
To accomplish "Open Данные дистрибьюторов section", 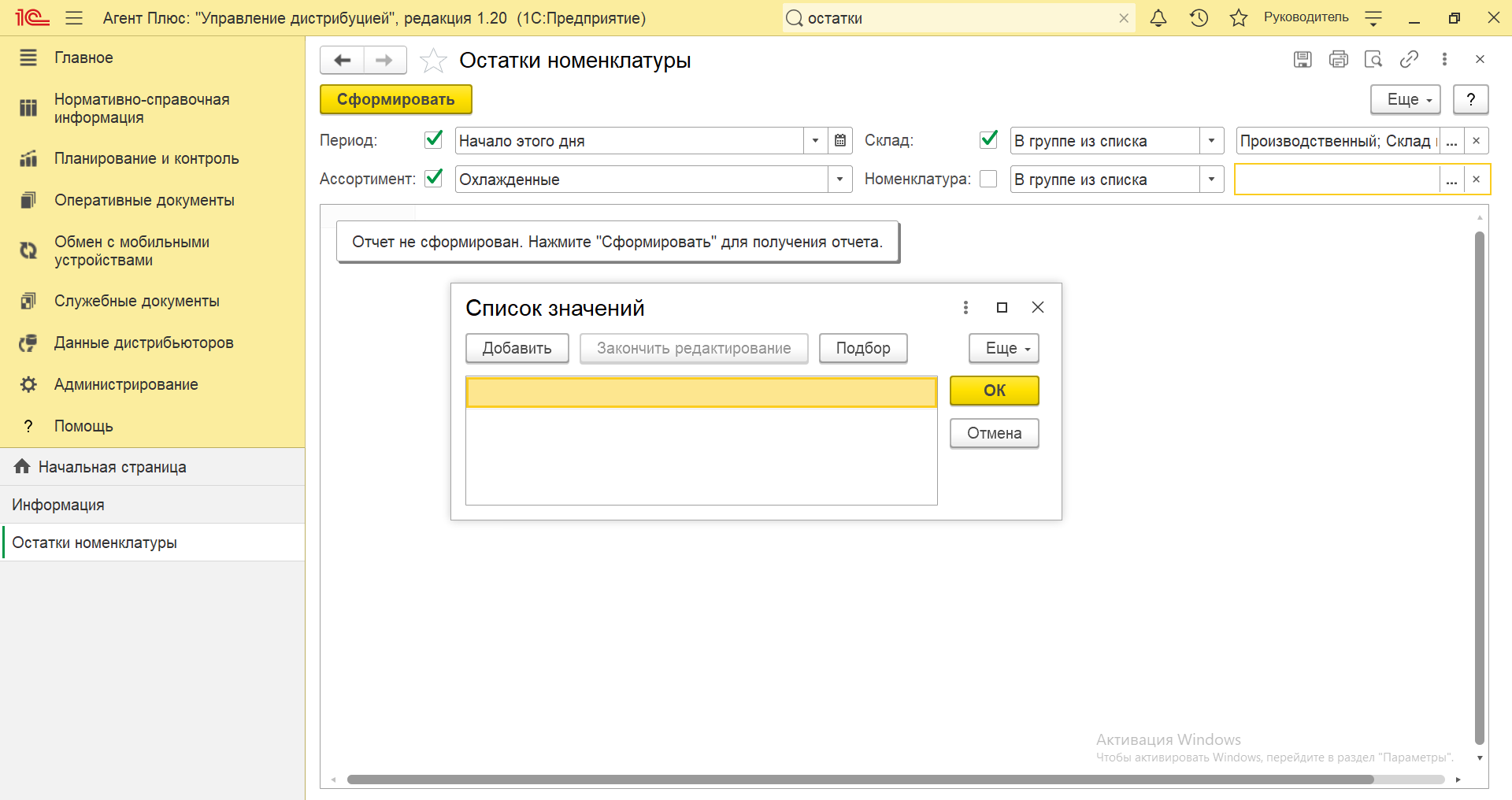I will (152, 343).
